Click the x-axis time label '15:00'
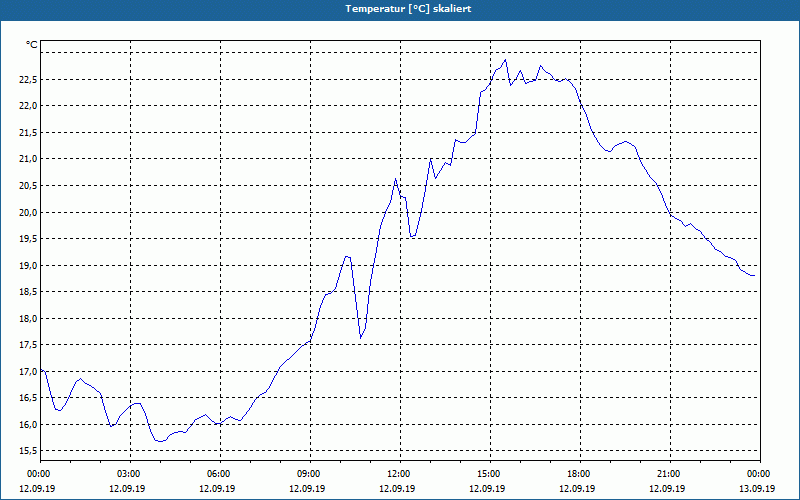Viewport: 800px width, 500px height. [488, 474]
